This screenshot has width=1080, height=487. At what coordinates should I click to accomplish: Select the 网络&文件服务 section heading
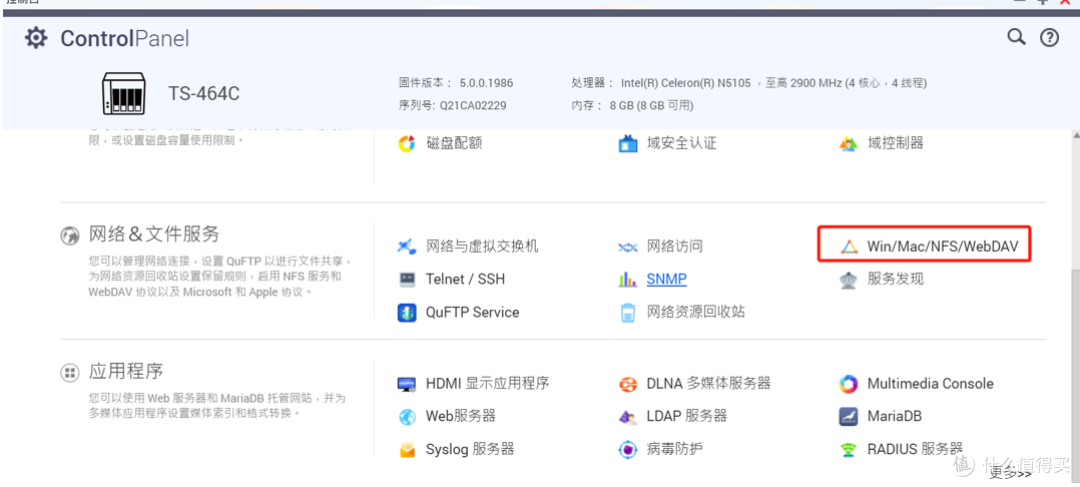click(154, 235)
